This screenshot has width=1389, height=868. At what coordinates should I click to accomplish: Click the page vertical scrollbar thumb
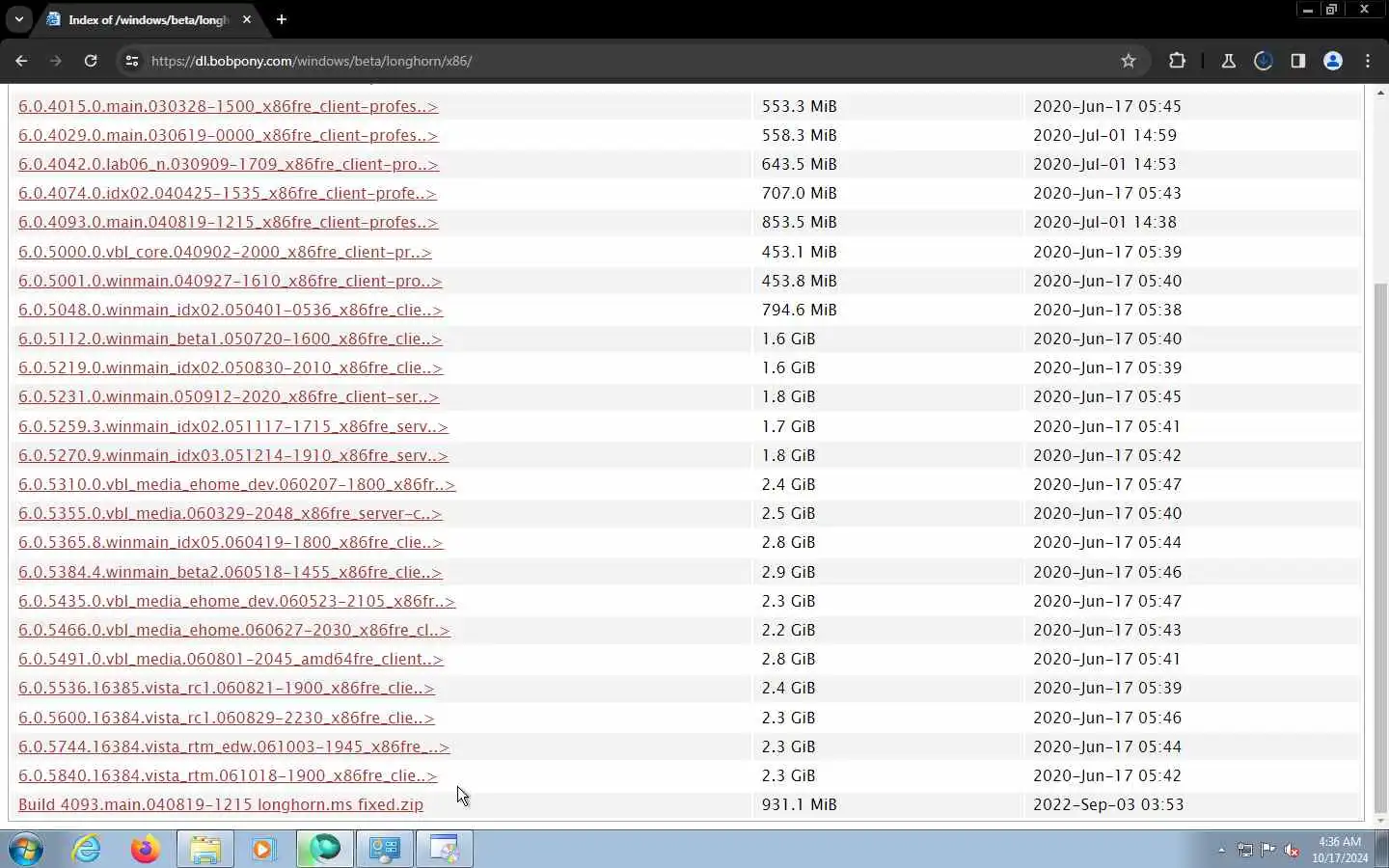coord(1380,546)
